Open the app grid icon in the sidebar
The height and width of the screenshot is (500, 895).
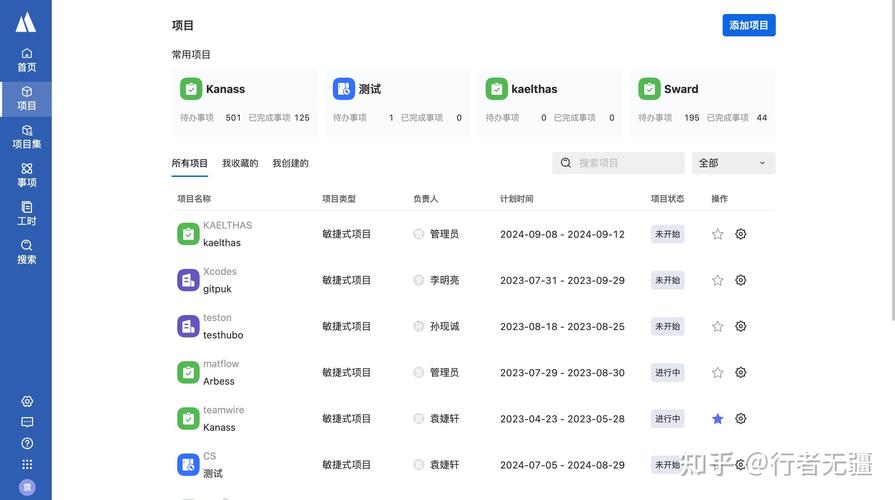click(27, 464)
